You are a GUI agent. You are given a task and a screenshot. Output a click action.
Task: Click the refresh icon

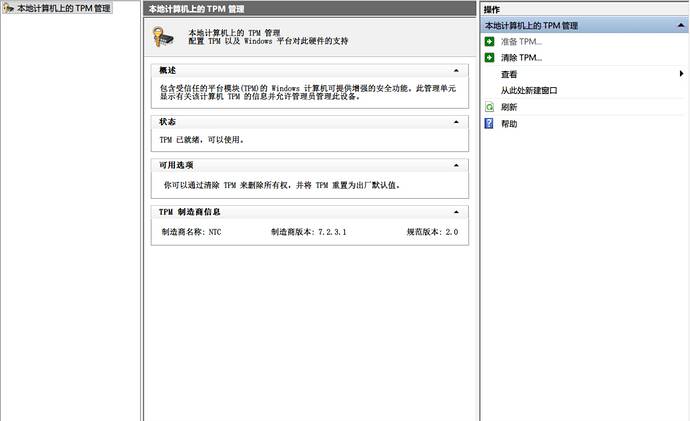coord(489,107)
